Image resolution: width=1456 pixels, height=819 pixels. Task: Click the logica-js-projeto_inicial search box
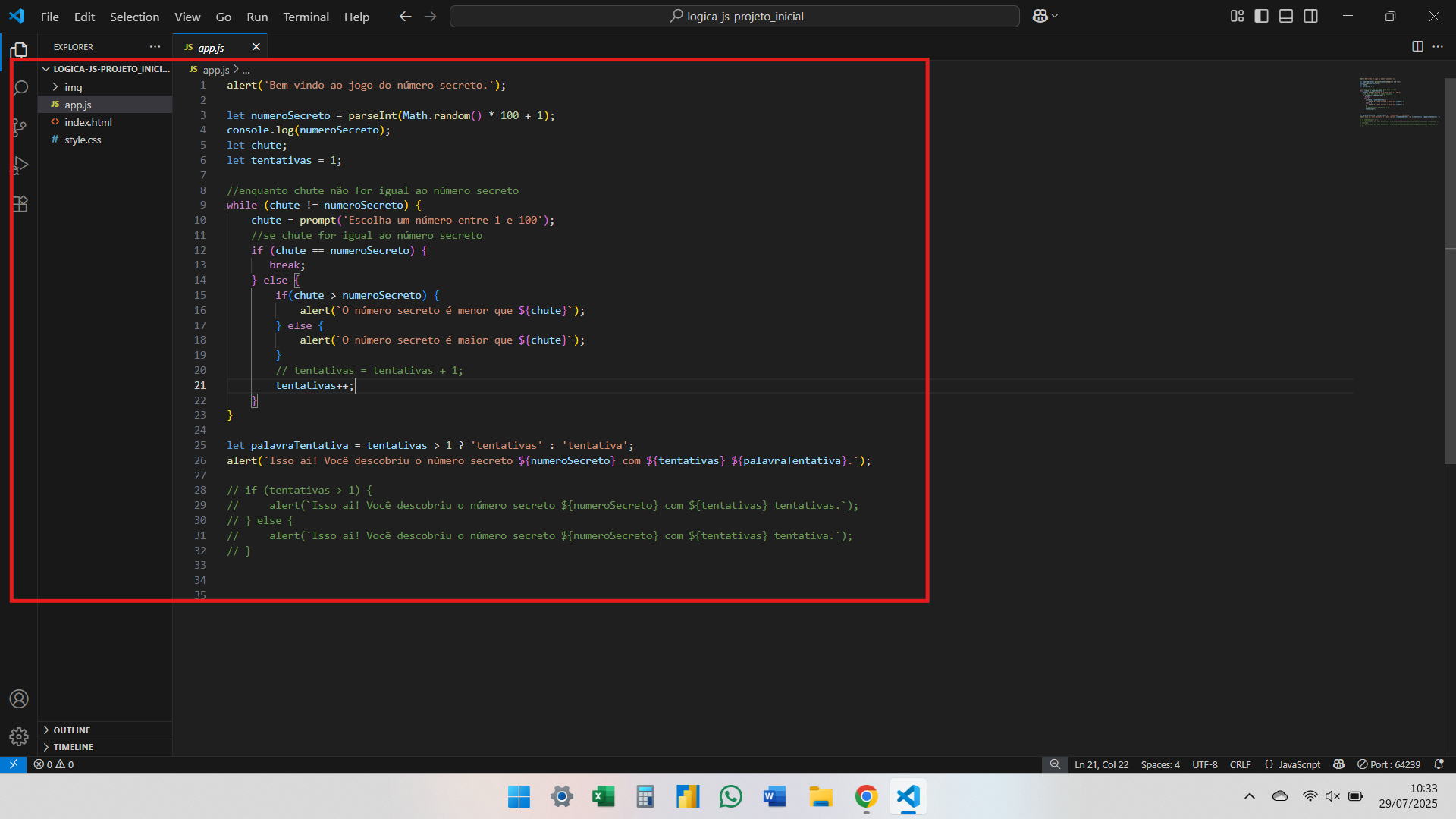[734, 16]
